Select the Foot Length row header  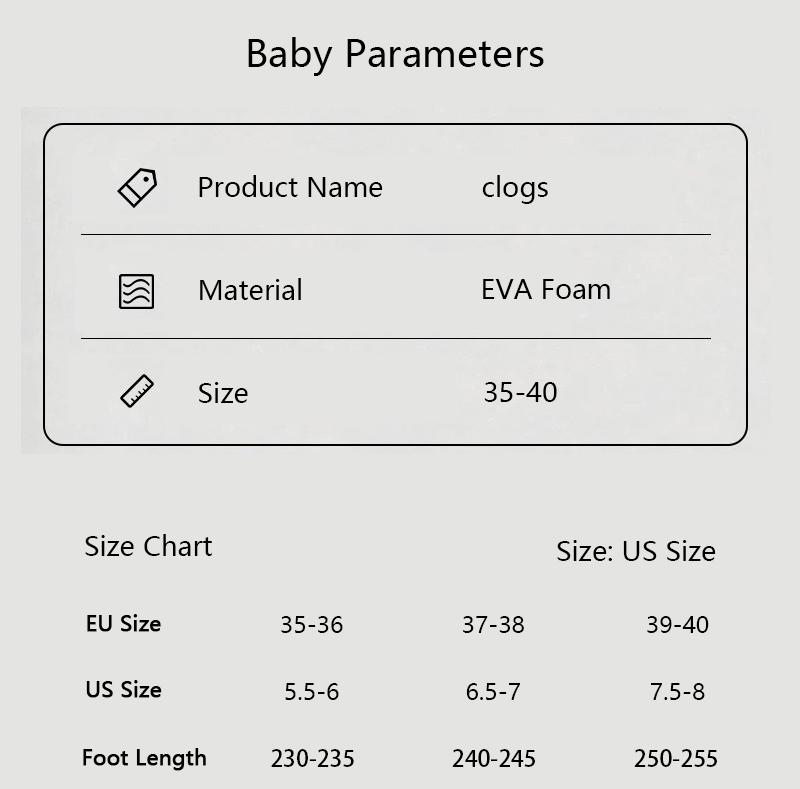coord(144,758)
